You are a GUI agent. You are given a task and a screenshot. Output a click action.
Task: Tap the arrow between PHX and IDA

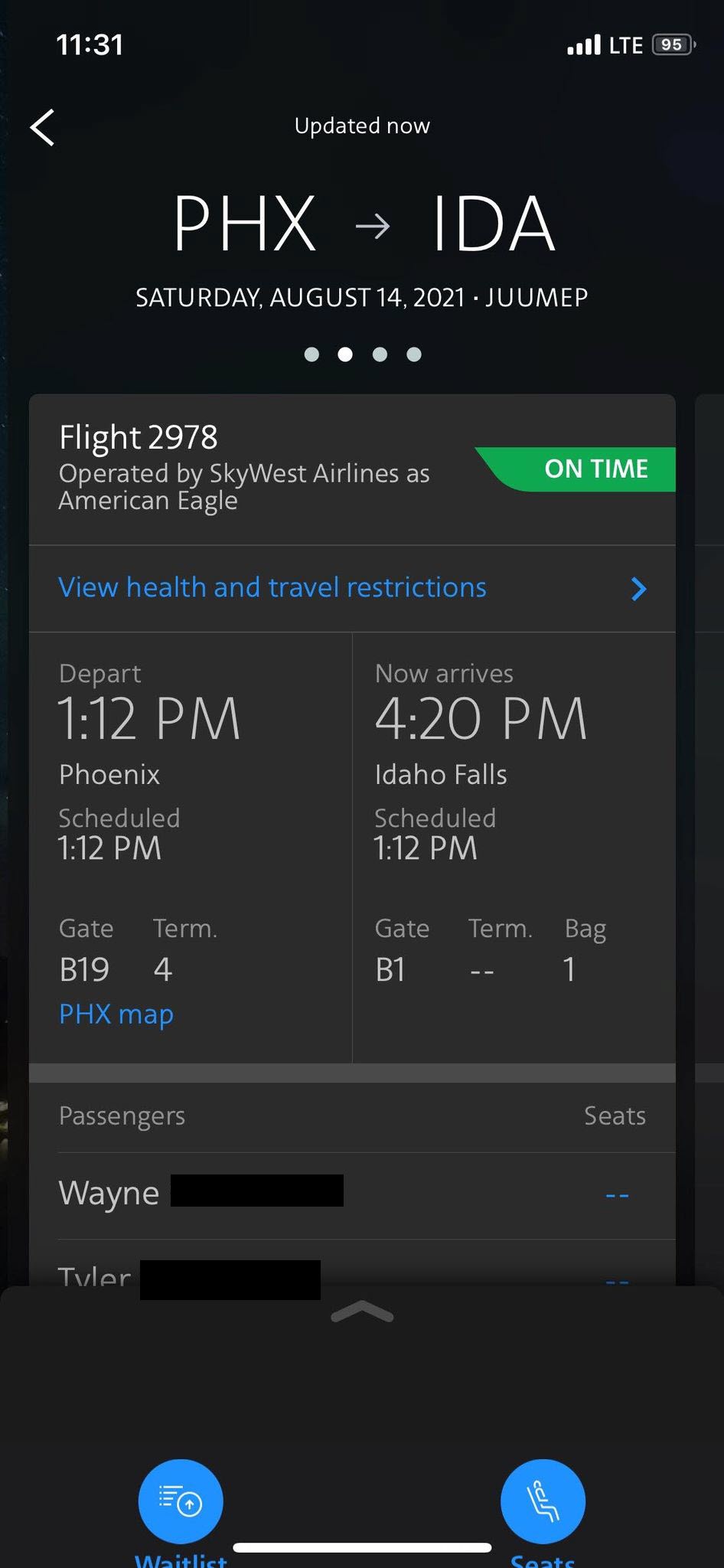373,226
